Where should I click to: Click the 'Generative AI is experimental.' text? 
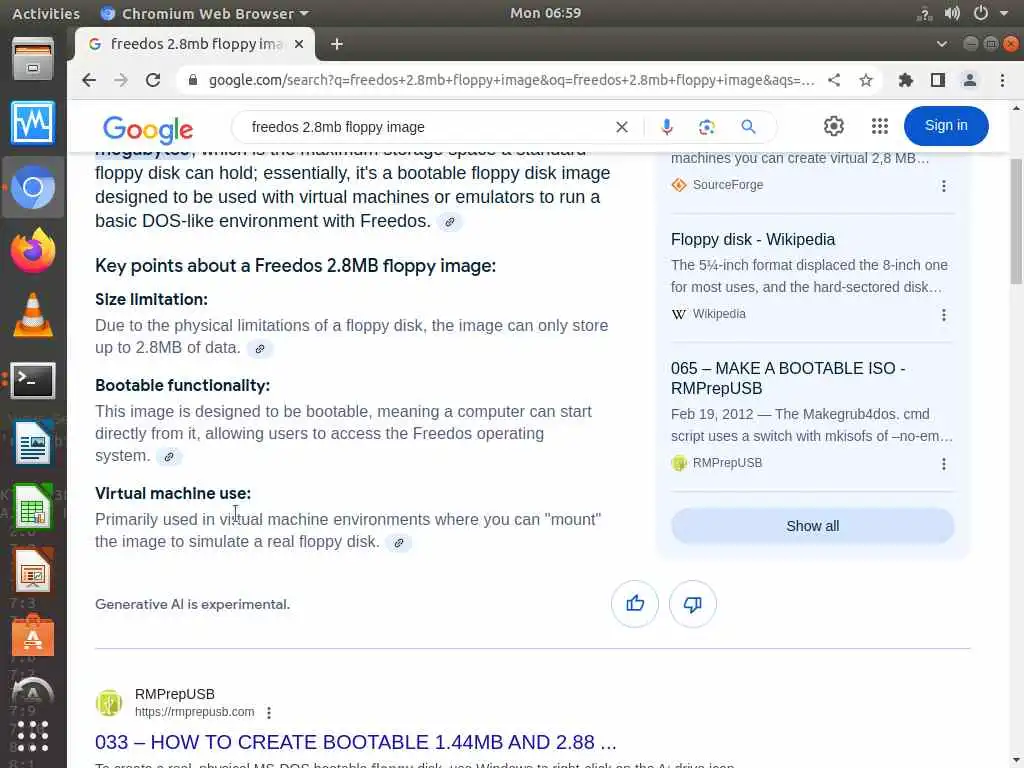pos(193,604)
